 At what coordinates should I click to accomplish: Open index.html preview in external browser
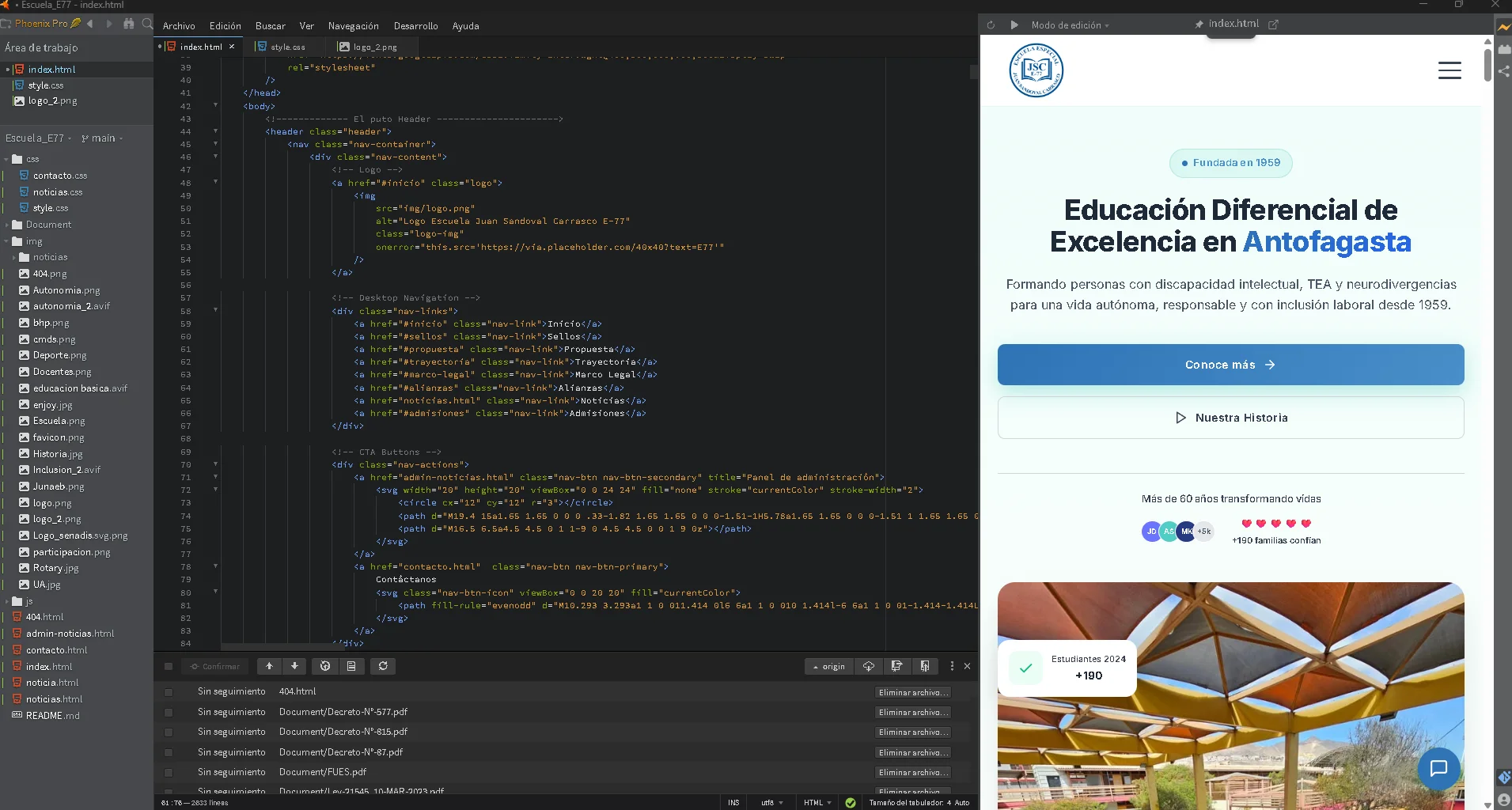point(1273,25)
